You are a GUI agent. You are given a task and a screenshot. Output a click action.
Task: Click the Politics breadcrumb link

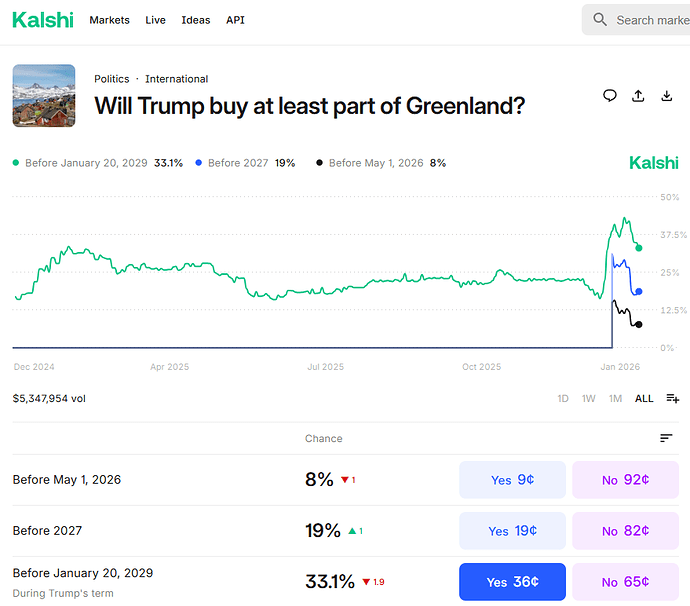pos(112,79)
